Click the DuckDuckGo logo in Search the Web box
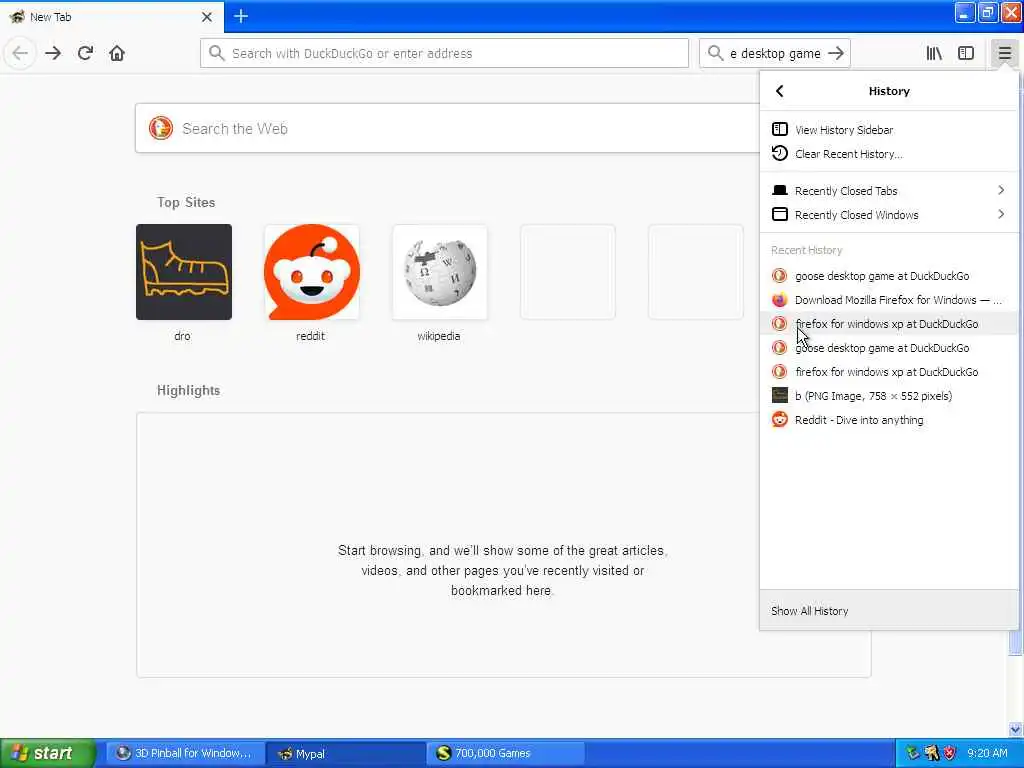Screen dimensions: 1024x768 161,128
